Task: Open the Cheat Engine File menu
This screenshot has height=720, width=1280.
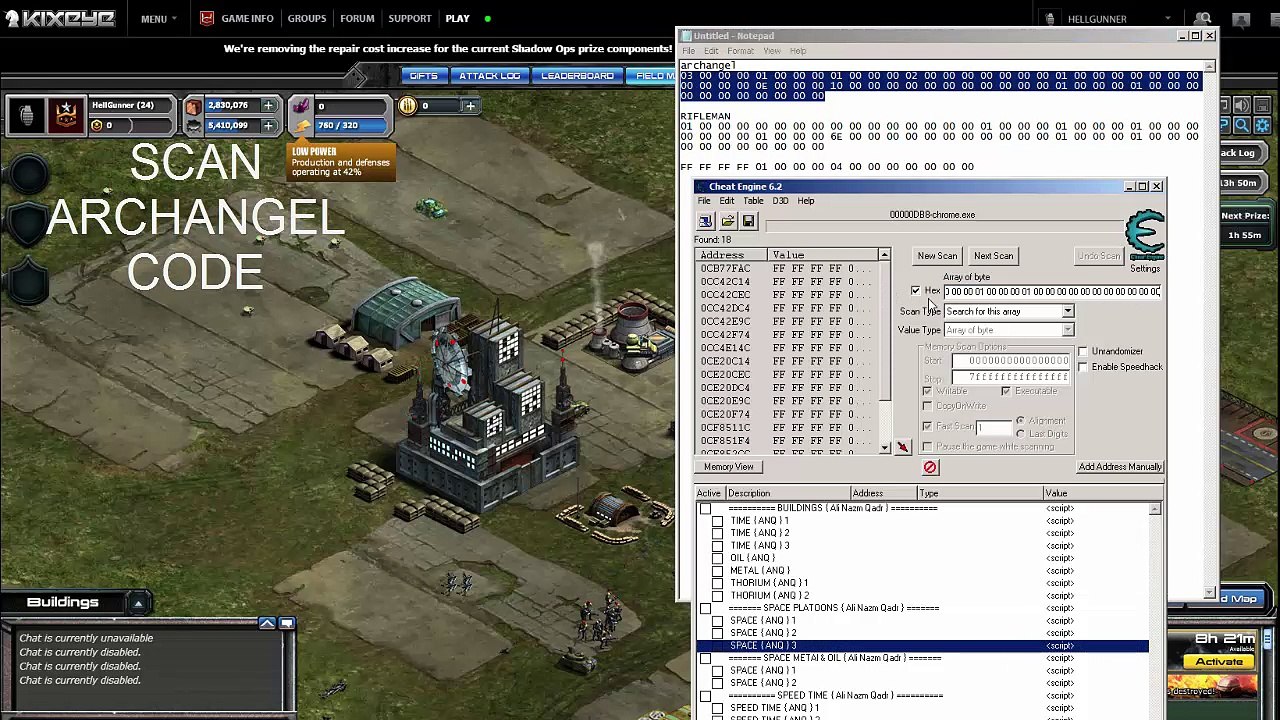Action: [704, 201]
